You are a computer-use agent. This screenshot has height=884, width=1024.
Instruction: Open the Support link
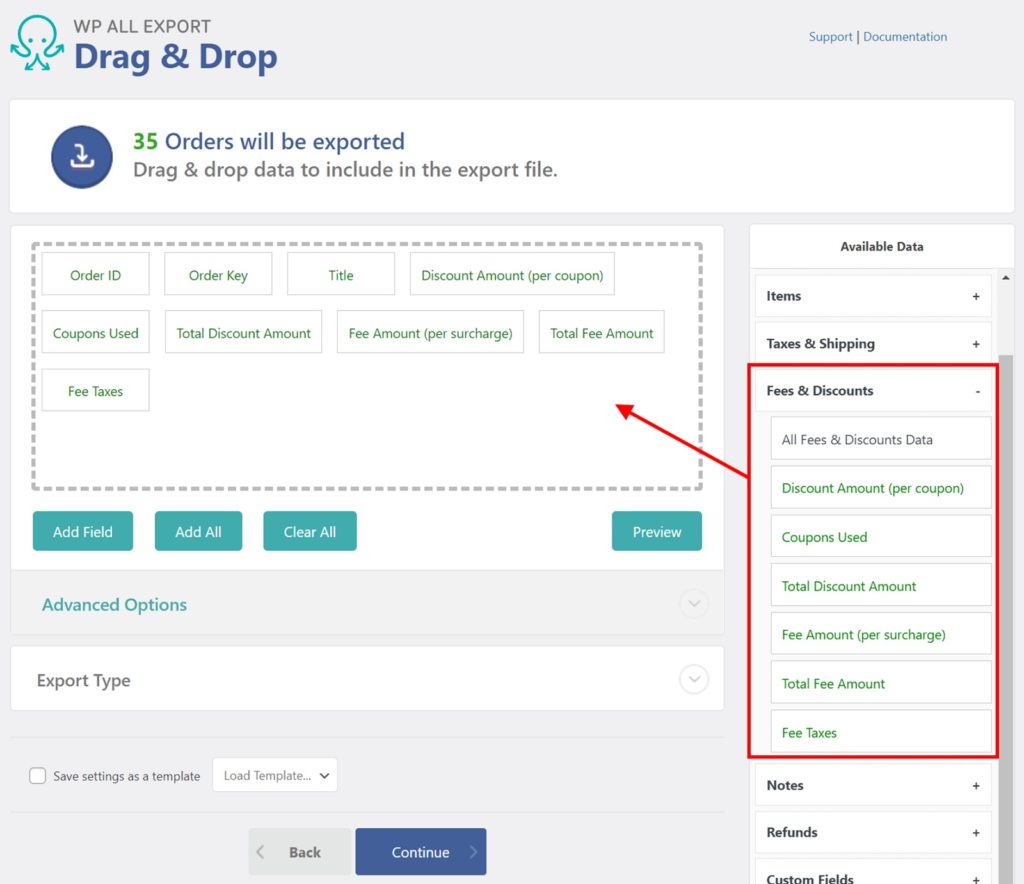830,36
